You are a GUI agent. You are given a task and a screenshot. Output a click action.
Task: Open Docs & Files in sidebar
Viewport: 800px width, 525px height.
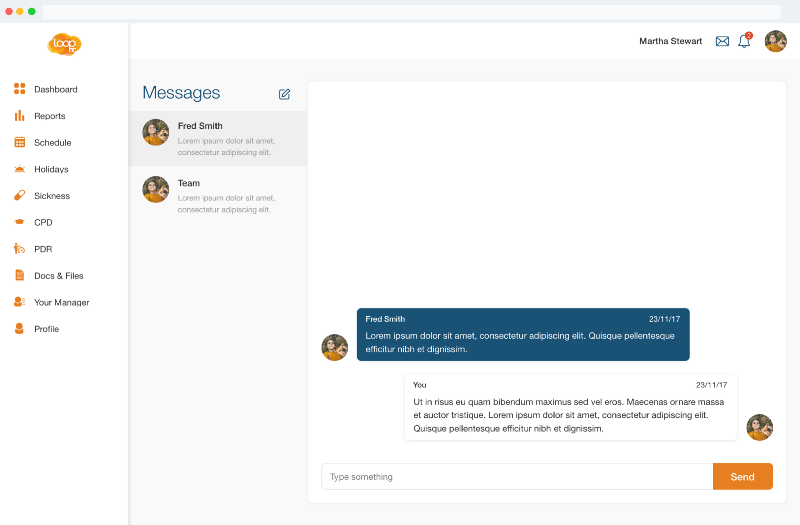(58, 276)
